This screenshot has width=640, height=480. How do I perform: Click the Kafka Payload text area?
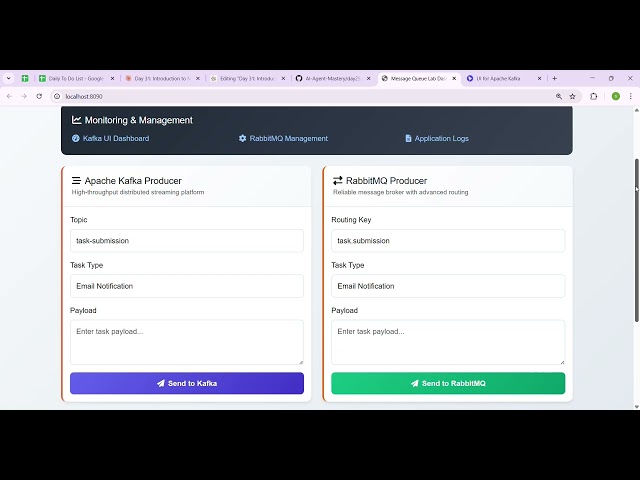187,342
